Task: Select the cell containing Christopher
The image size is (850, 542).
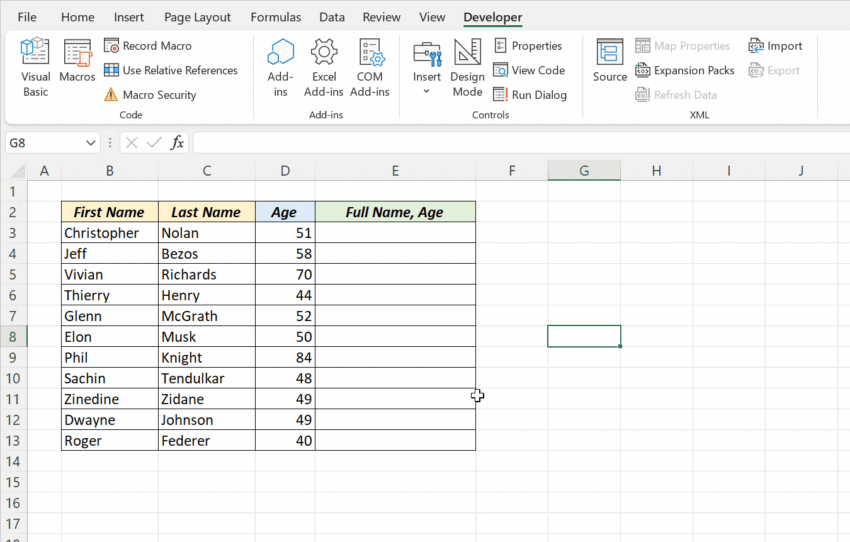Action: coord(110,233)
